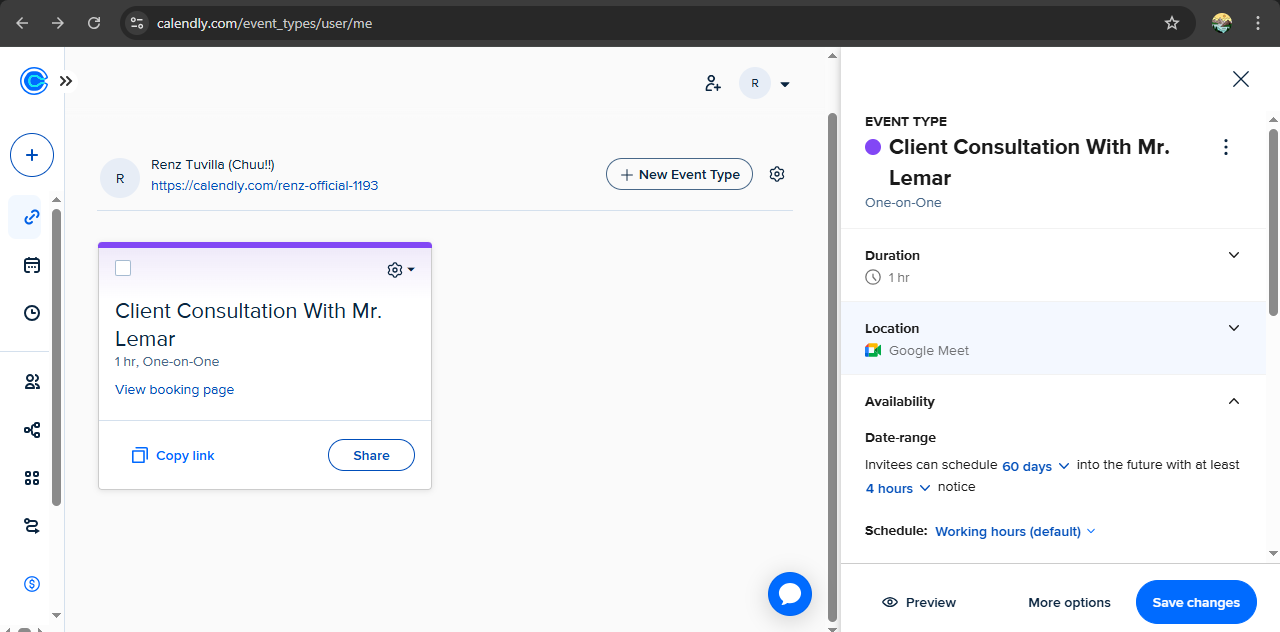Expand the left sidebar navigation
Screen dimensions: 1280x632
(66, 81)
